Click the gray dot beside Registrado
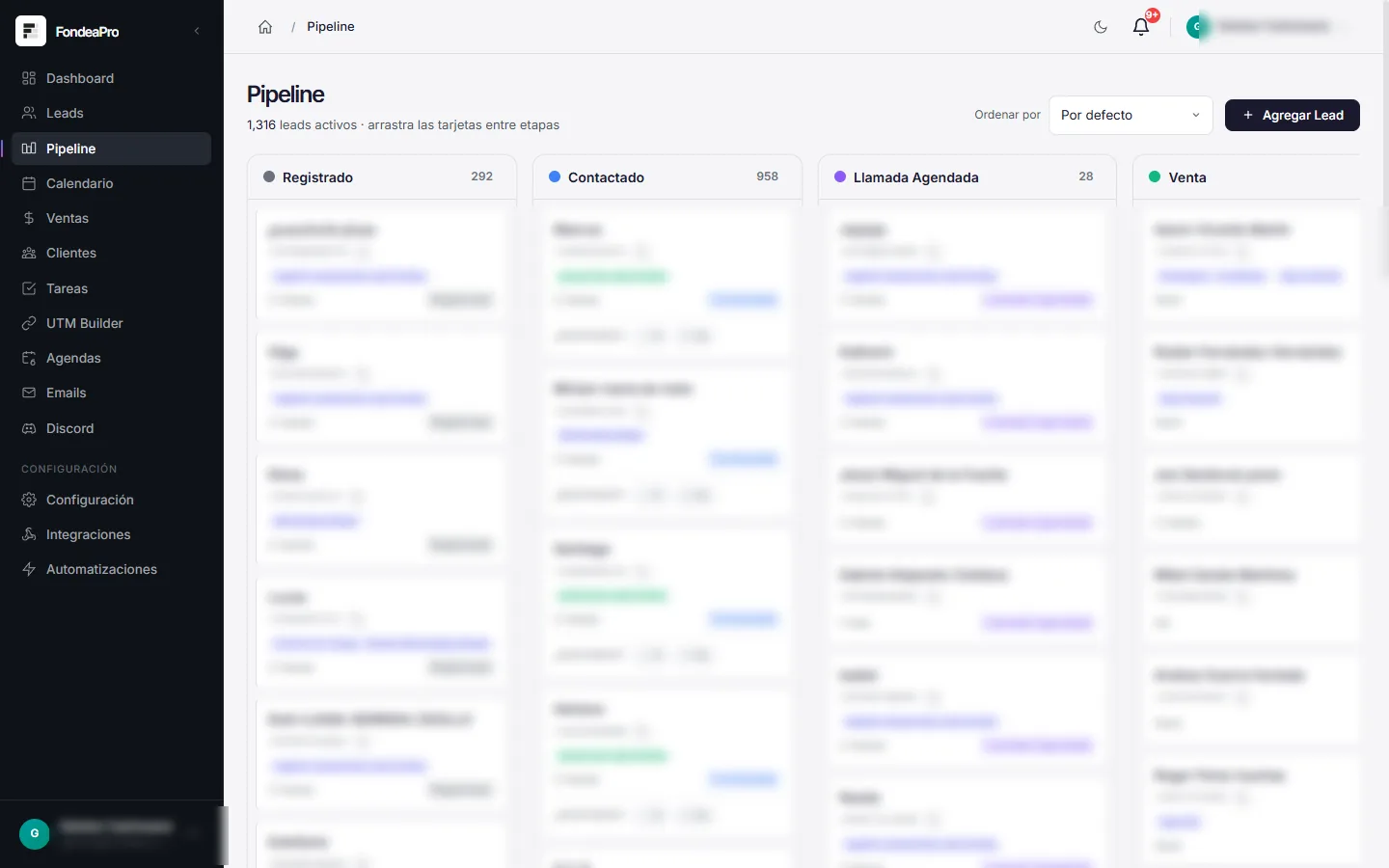This screenshot has height=868, width=1389. coord(269,177)
